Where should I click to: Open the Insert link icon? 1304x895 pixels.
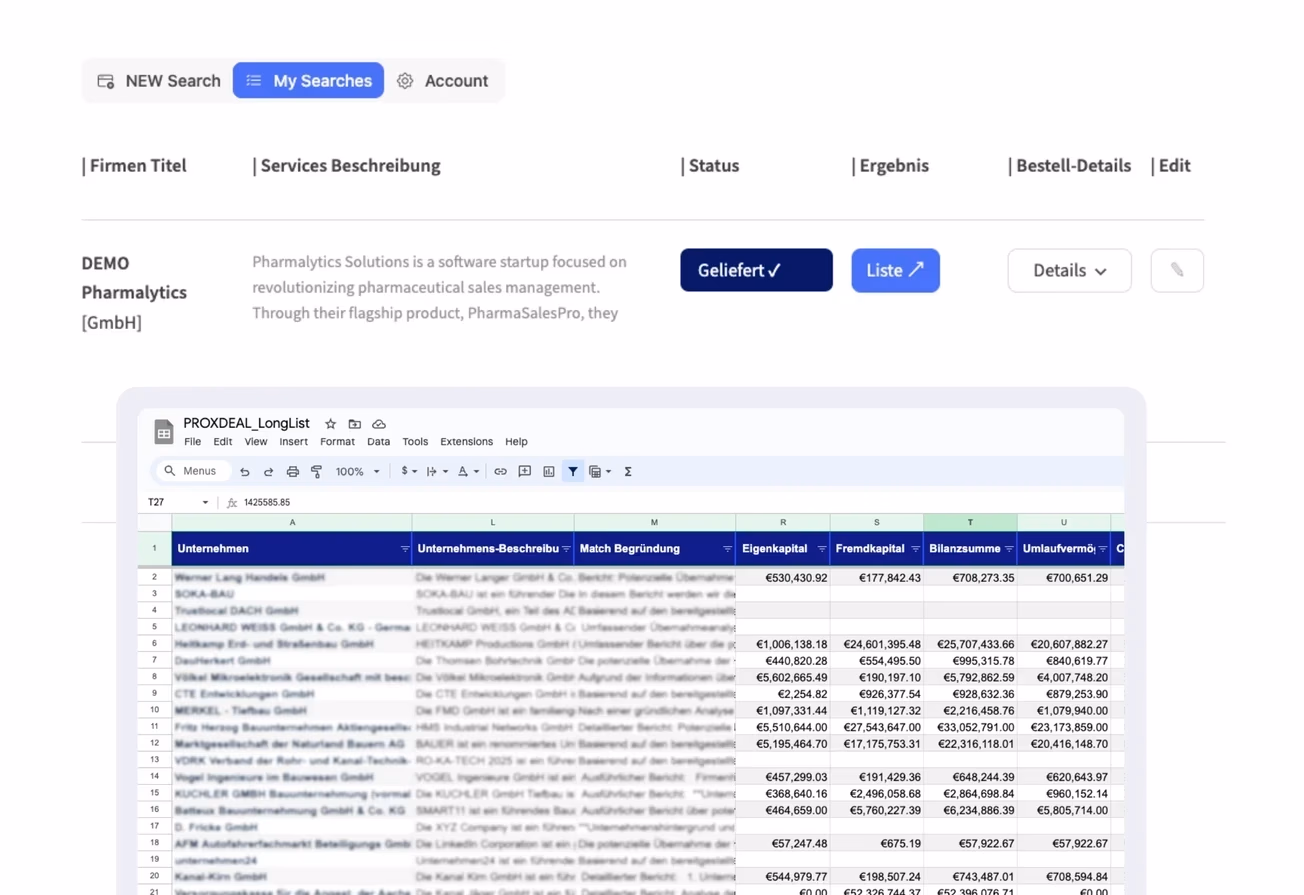coord(500,471)
